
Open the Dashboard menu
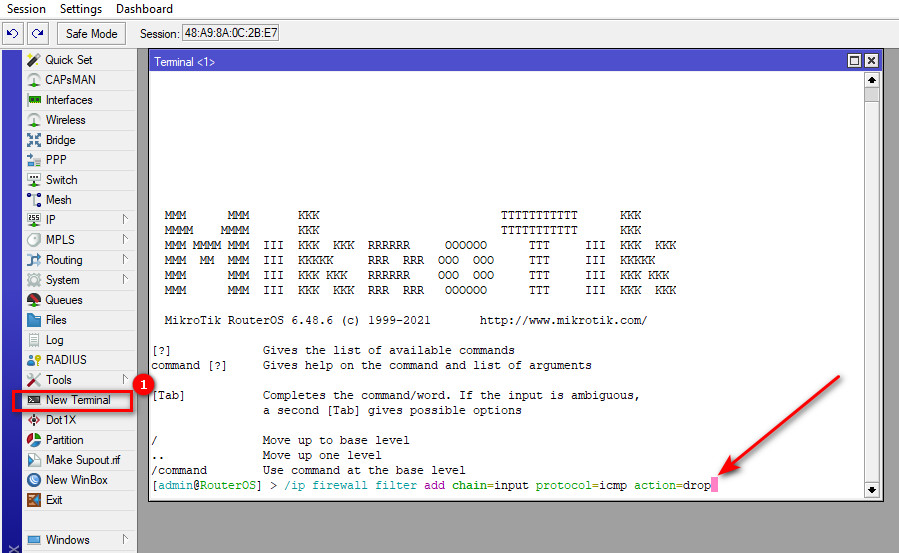point(144,9)
